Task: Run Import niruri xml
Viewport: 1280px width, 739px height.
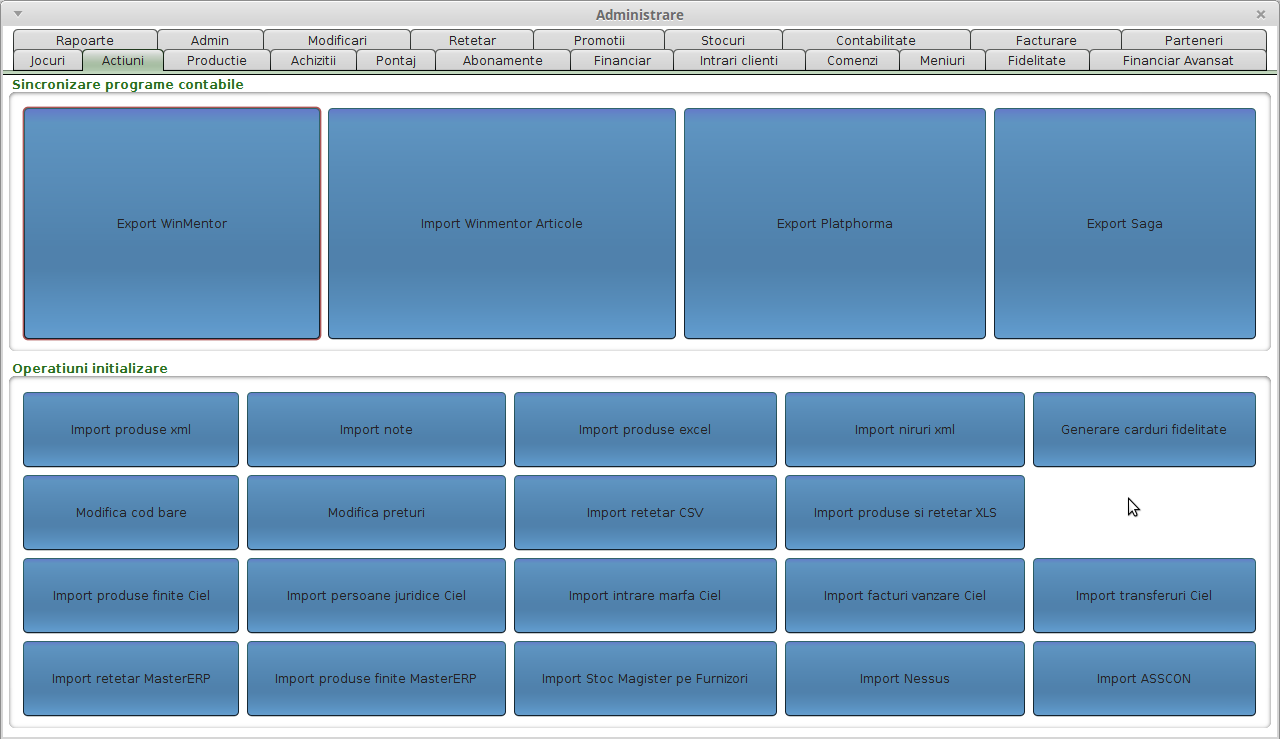Action: [905, 430]
